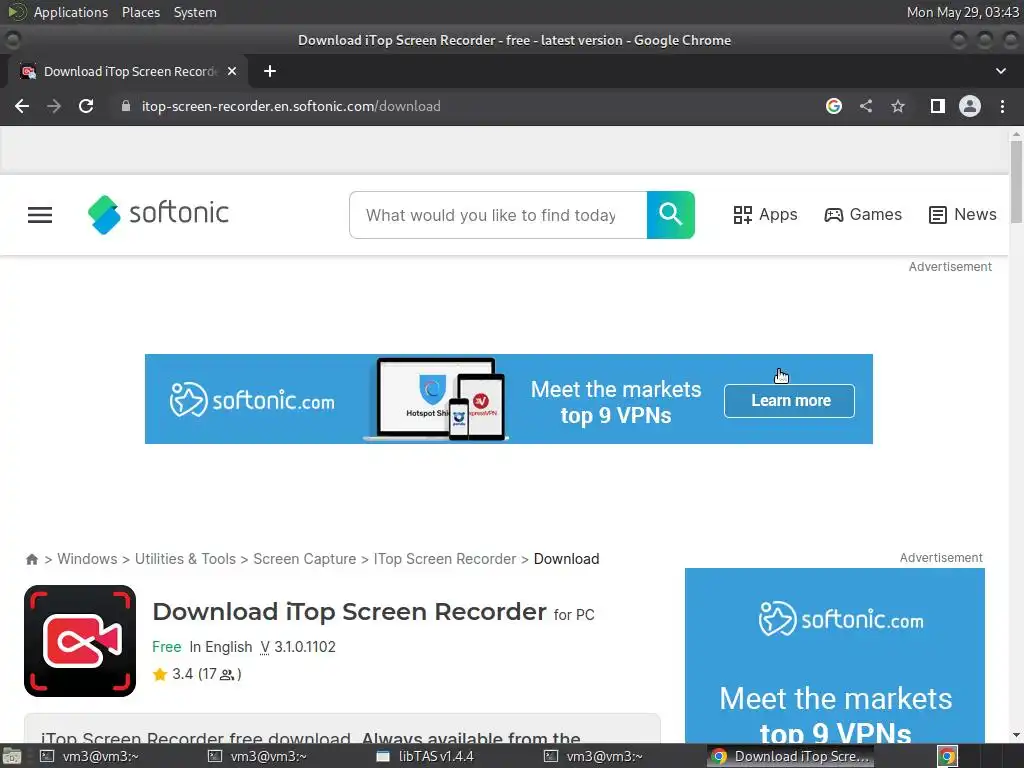Open Screen Capture breadcrumb
The height and width of the screenshot is (768, 1024).
pos(304,559)
